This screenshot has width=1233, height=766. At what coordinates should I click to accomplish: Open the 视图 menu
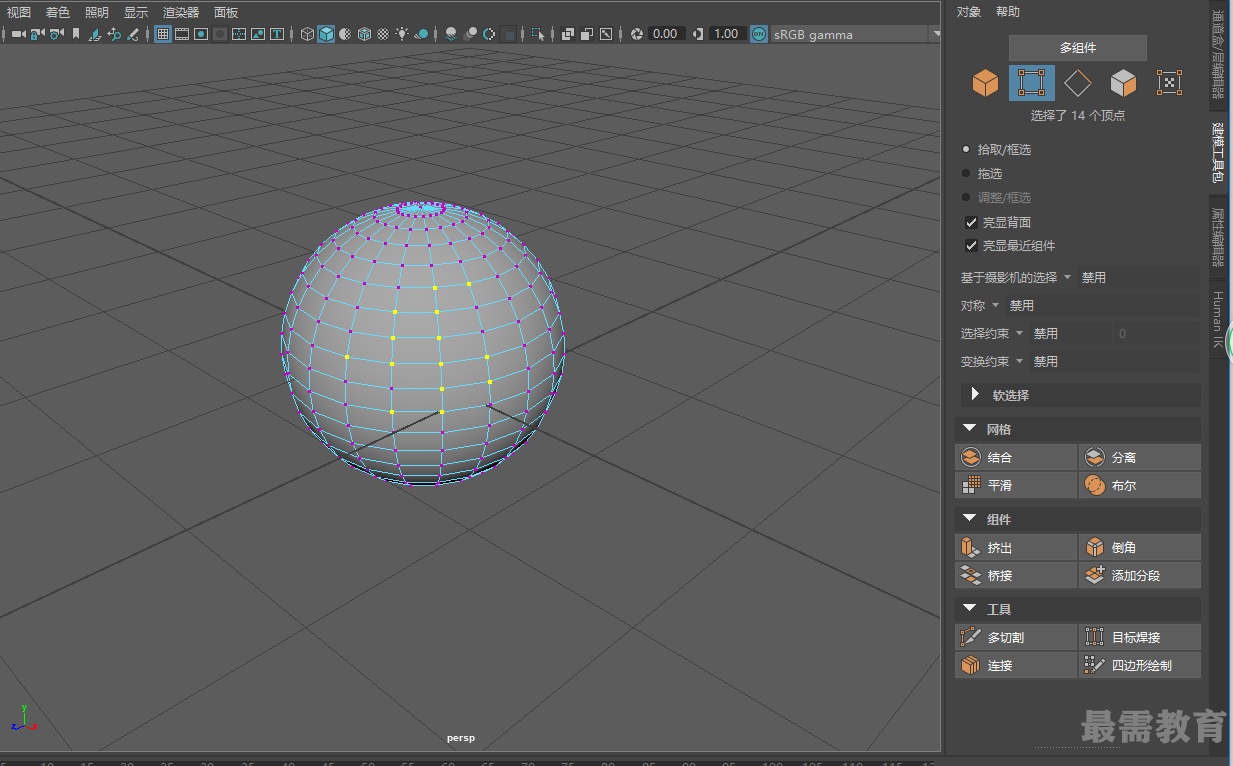pyautogui.click(x=19, y=12)
